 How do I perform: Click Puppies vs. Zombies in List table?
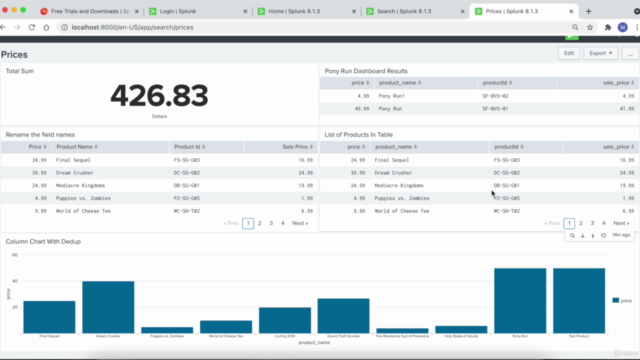402,198
